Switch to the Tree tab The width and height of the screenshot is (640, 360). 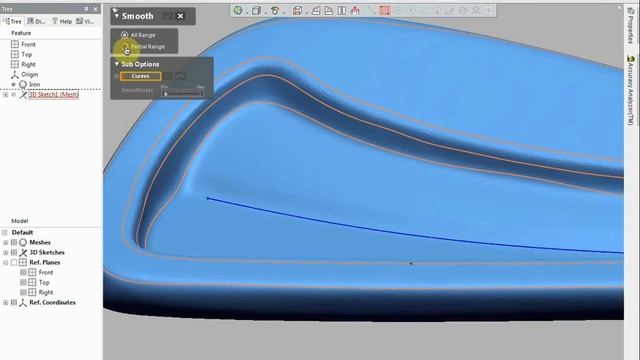tap(13, 21)
